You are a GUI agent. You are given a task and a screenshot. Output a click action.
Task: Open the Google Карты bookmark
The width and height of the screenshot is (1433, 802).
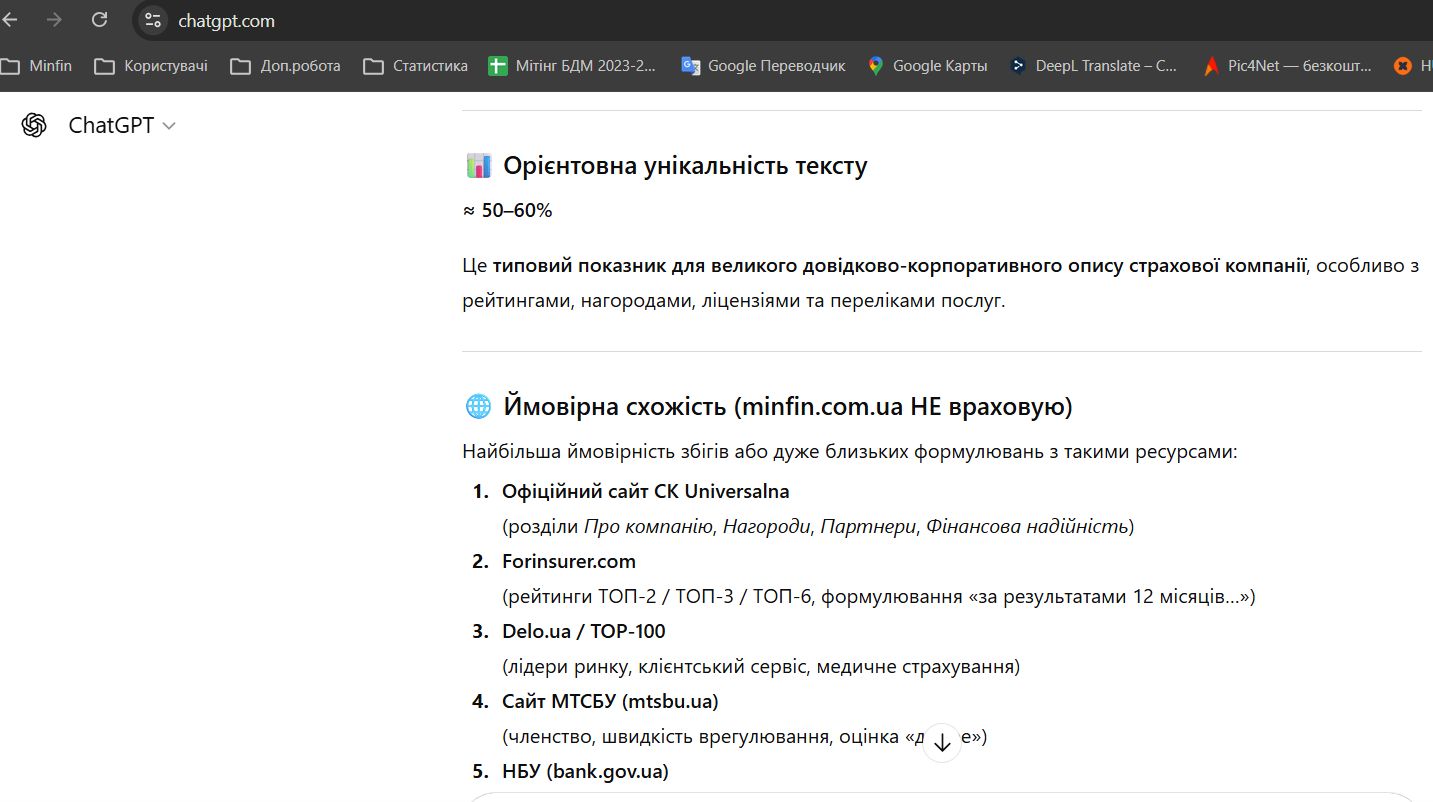(x=927, y=66)
